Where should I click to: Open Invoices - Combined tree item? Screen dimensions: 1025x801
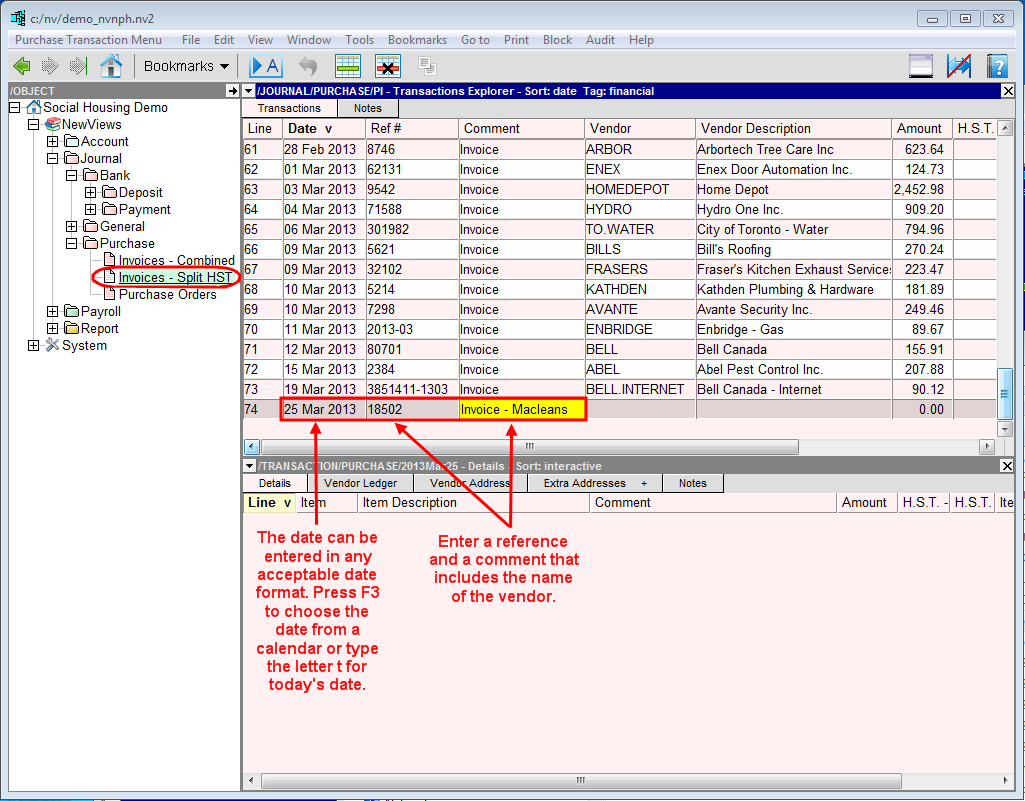point(176,260)
